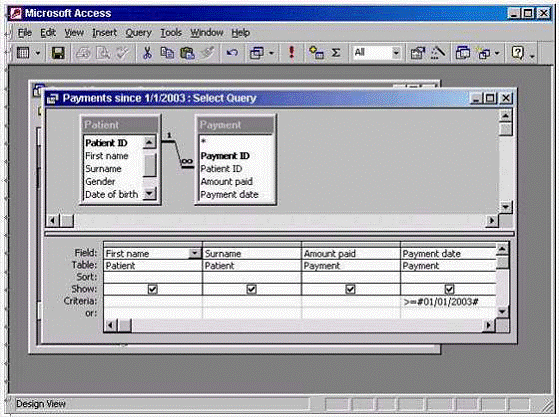Click design grid vertical scroll down arrow
This screenshot has height=417, width=559.
(x=502, y=312)
